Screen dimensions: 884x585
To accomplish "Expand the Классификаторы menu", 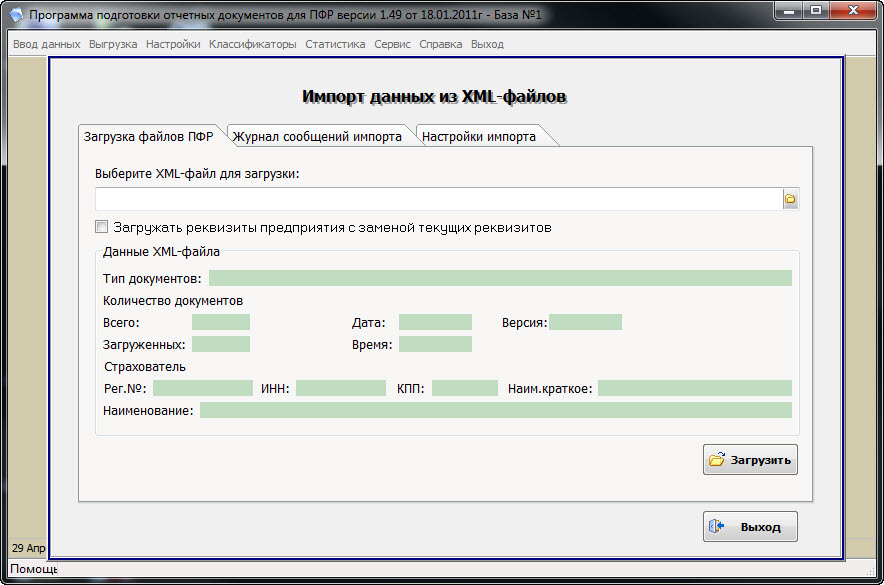I will pos(253,44).
